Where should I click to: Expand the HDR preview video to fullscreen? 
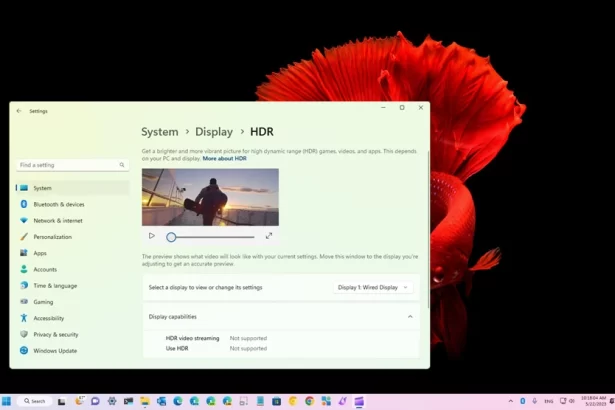(x=269, y=236)
